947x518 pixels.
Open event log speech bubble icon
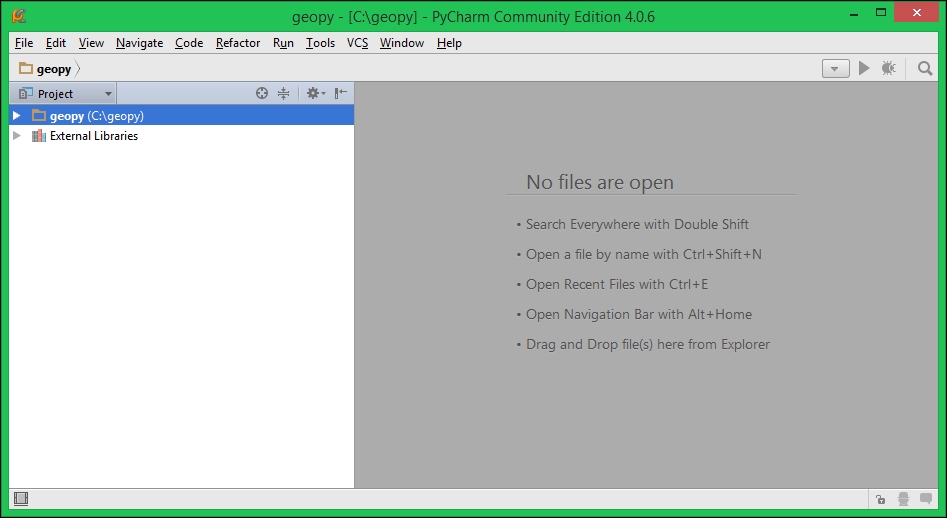[x=925, y=499]
